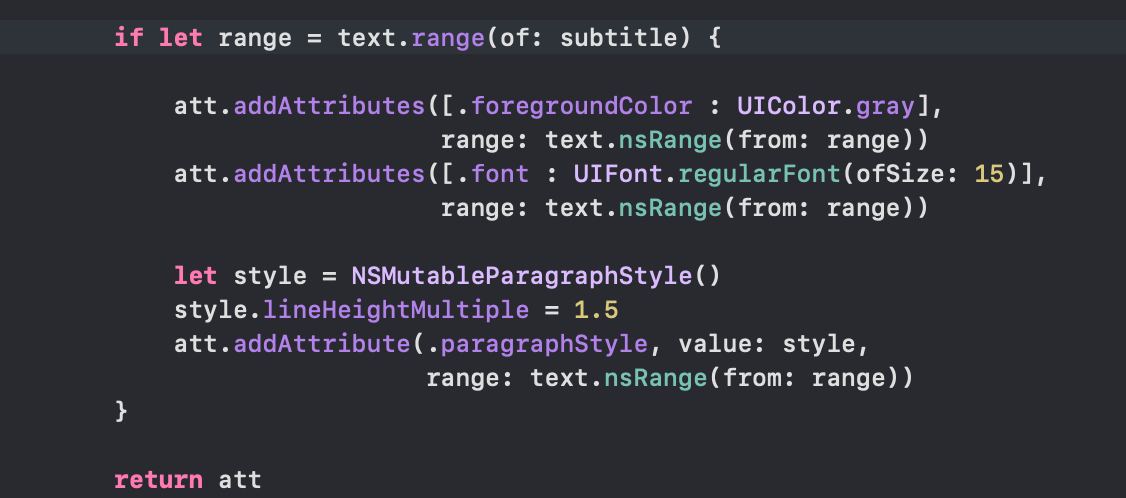The height and width of the screenshot is (498, 1126).
Task: Click the 'of:' label in the range call
Action: pyautogui.click(x=522, y=37)
